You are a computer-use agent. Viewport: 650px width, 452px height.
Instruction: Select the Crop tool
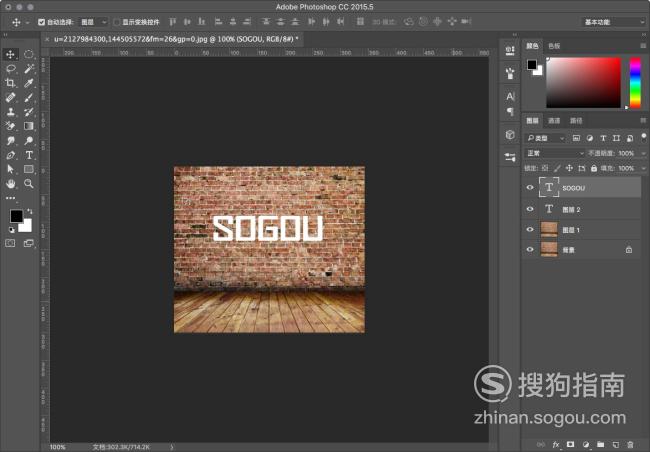[10, 83]
